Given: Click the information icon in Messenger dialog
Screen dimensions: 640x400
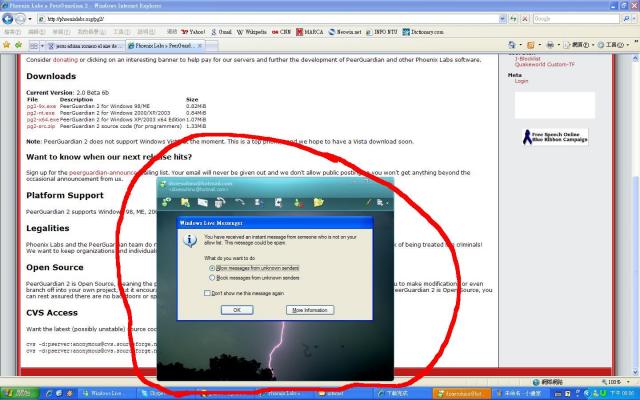Looking at the screenshot, I should [x=190, y=240].
